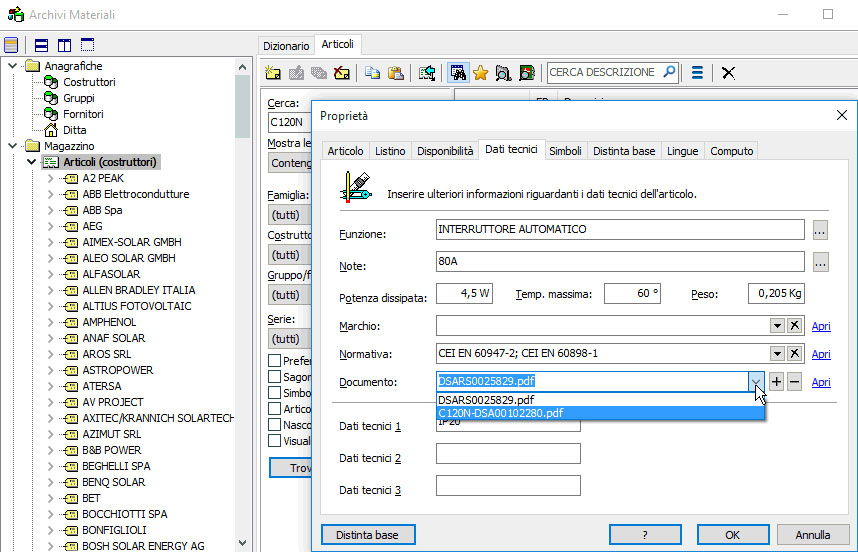Click the paste clipboard icon

(396, 73)
